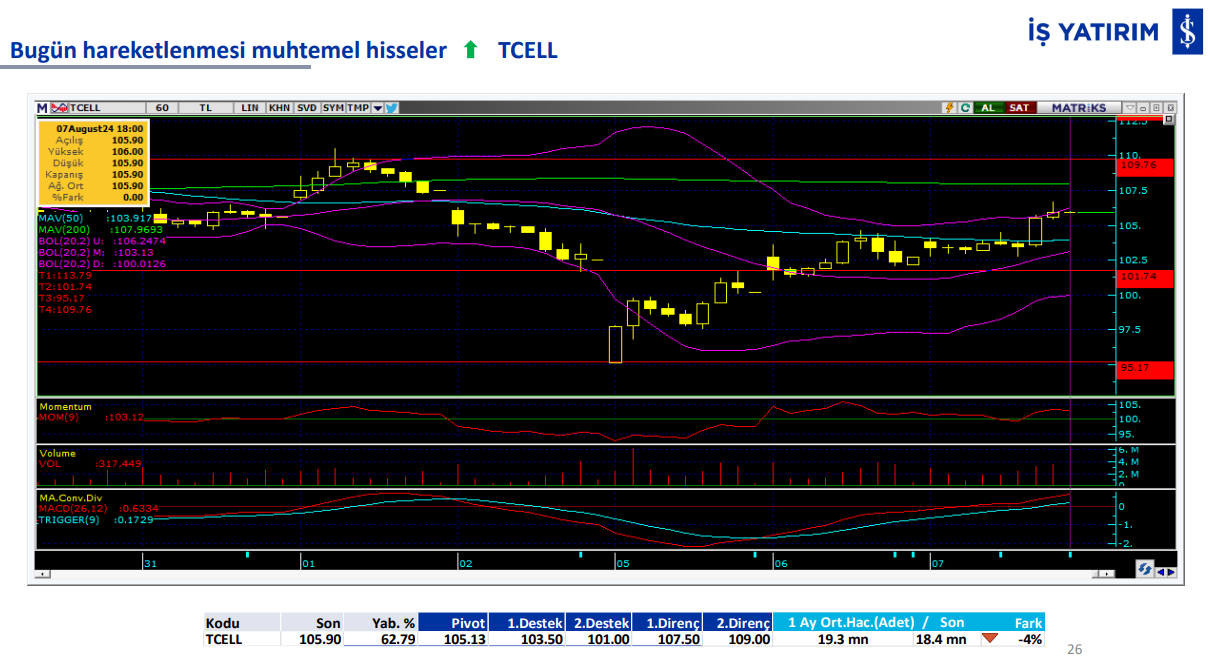Open the MATRIKS logo button on the toolbar
This screenshot has width=1210, height=663.
coord(1079,107)
